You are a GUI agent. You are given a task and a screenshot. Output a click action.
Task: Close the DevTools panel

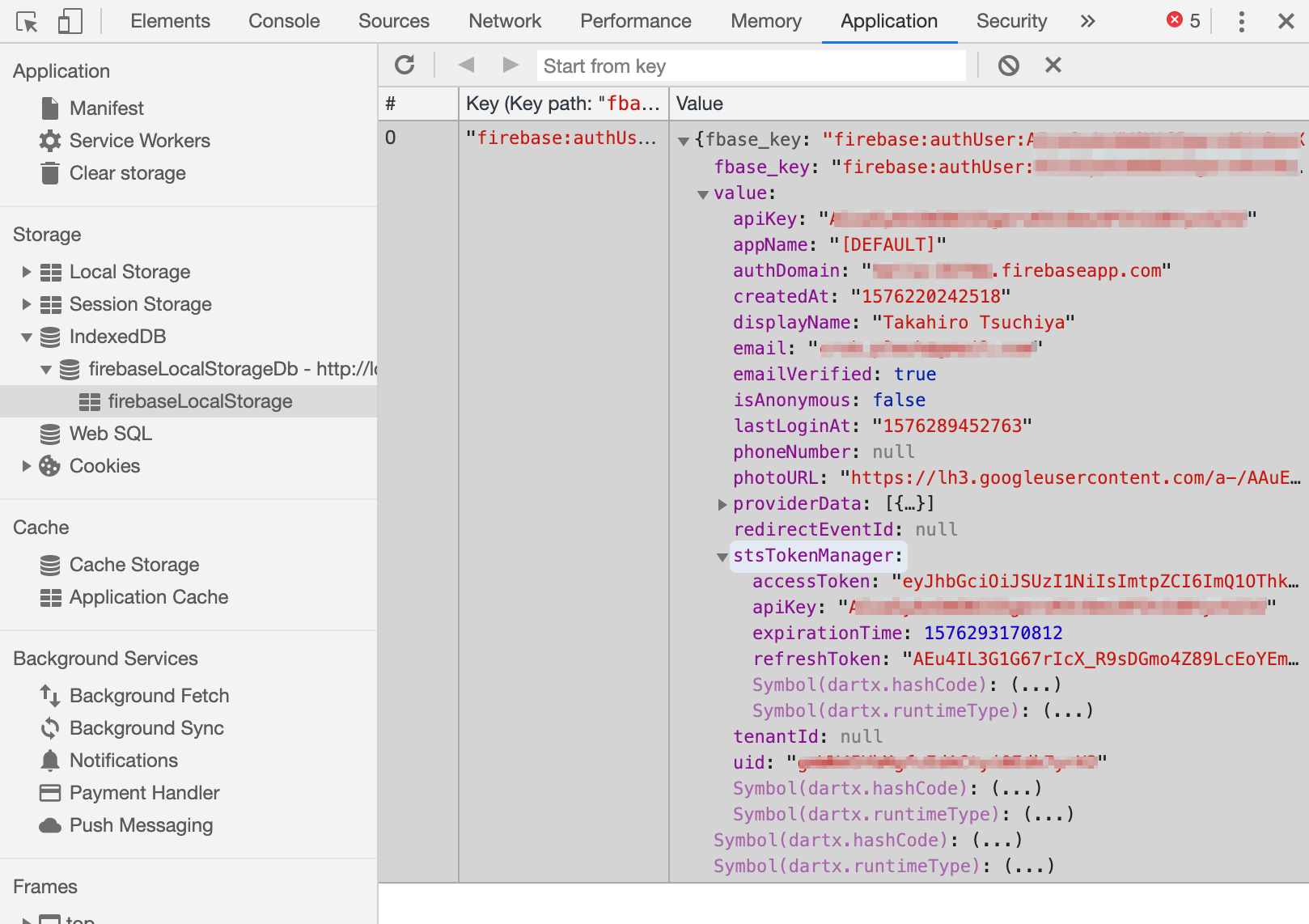click(x=1286, y=21)
